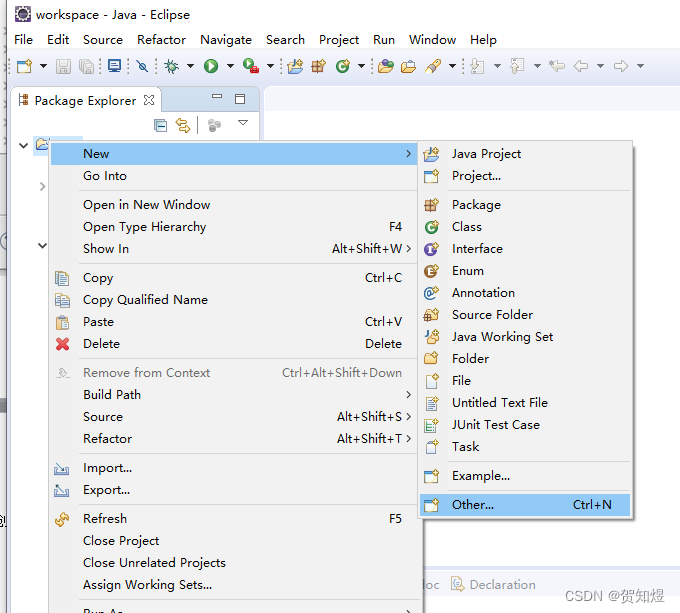The image size is (680, 613).
Task: Click the New Java Class toolbar icon
Action: pyautogui.click(x=343, y=66)
